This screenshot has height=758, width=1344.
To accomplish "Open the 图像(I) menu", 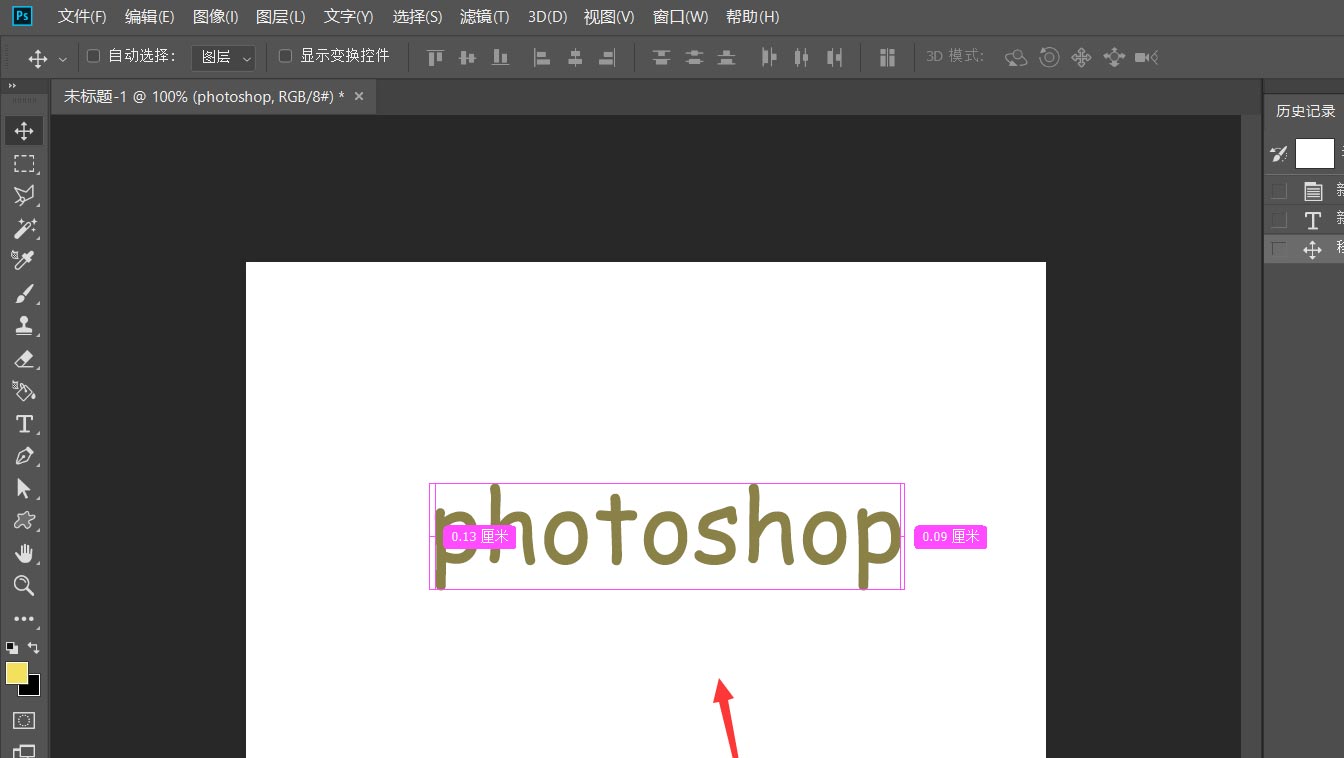I will tap(216, 17).
